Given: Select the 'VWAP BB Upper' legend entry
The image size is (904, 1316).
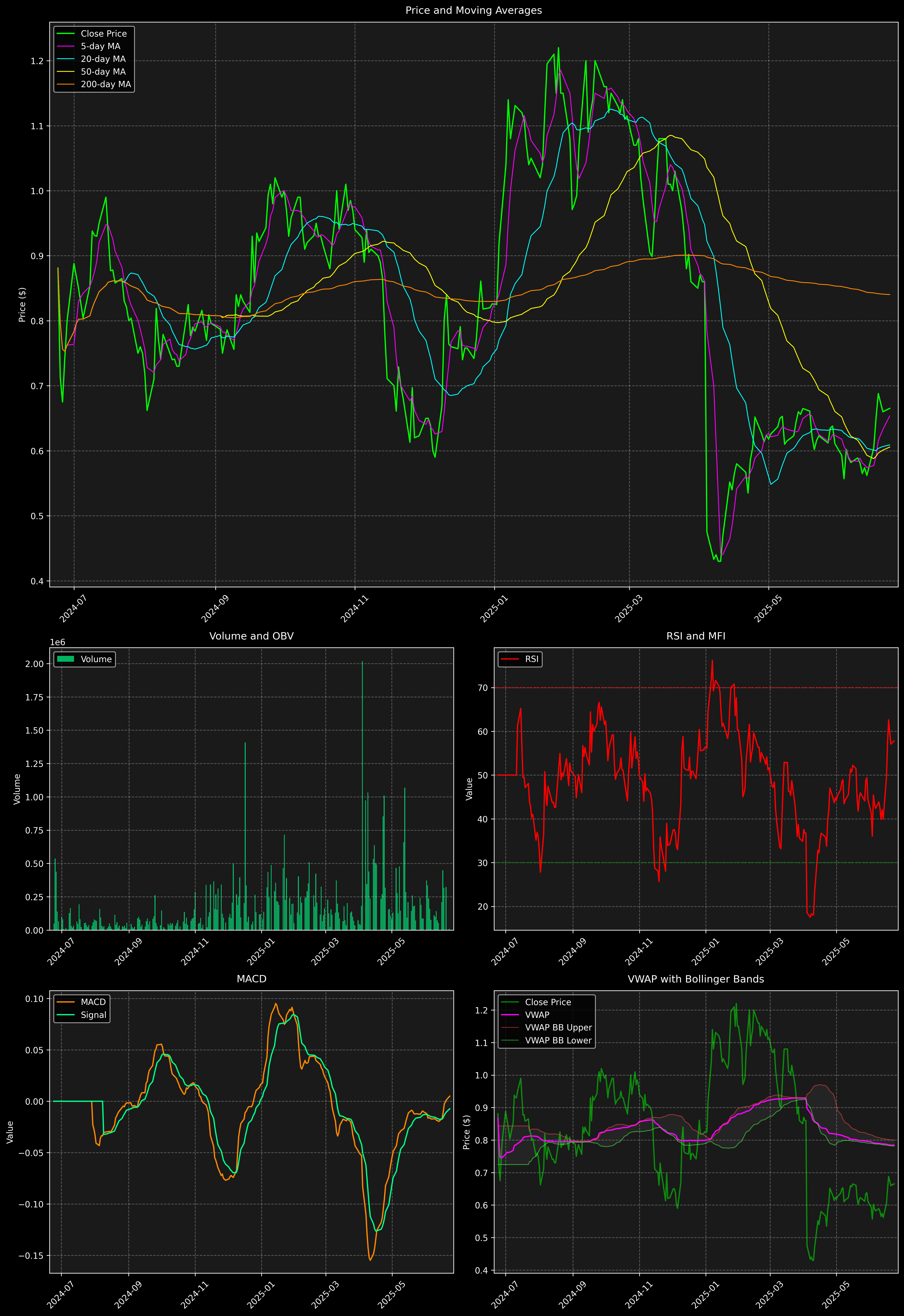Looking at the screenshot, I should click(559, 1028).
